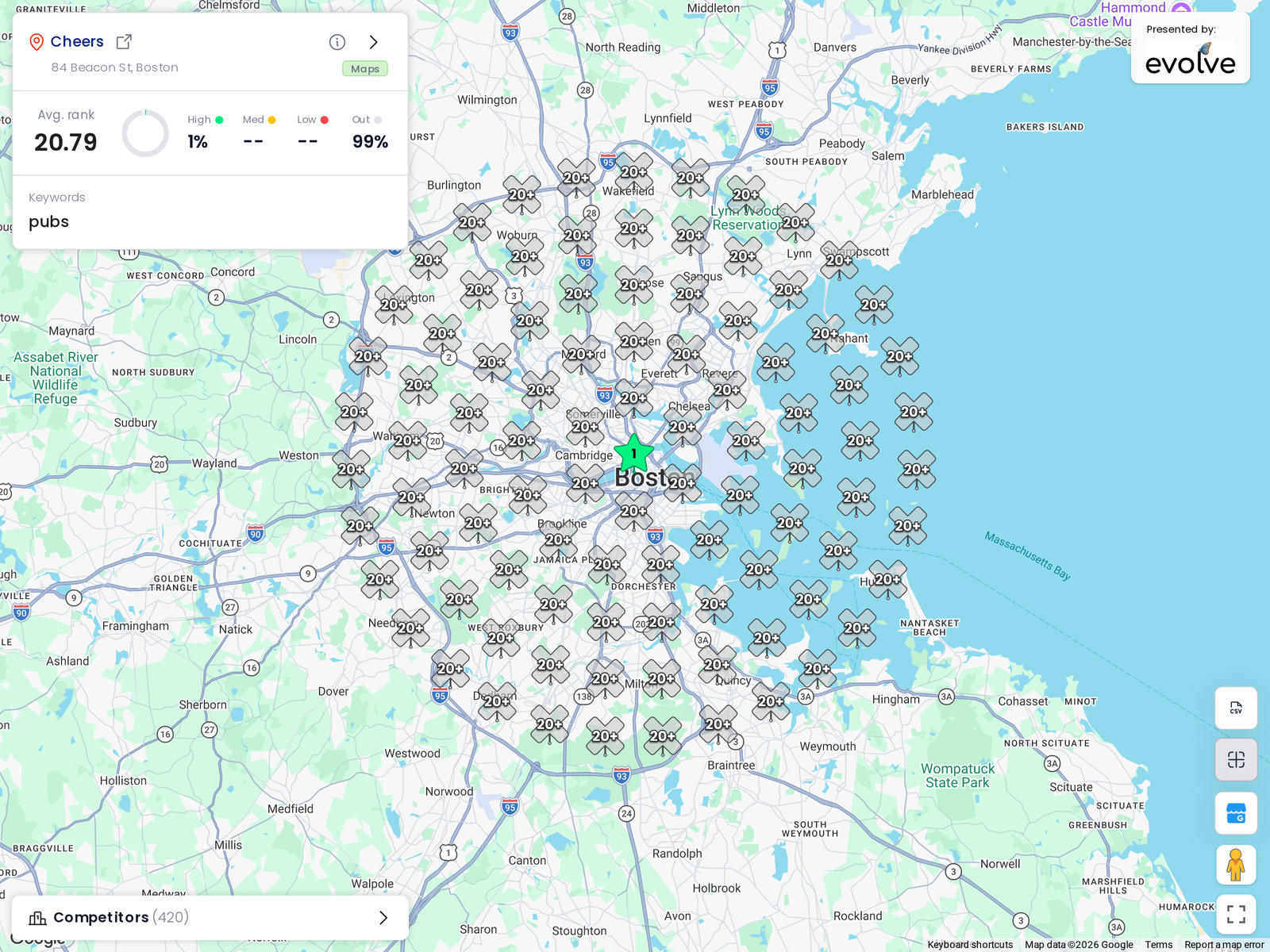Screen dimensions: 1270x952
Task: Click 20+ marker near Needham
Action: (x=410, y=630)
